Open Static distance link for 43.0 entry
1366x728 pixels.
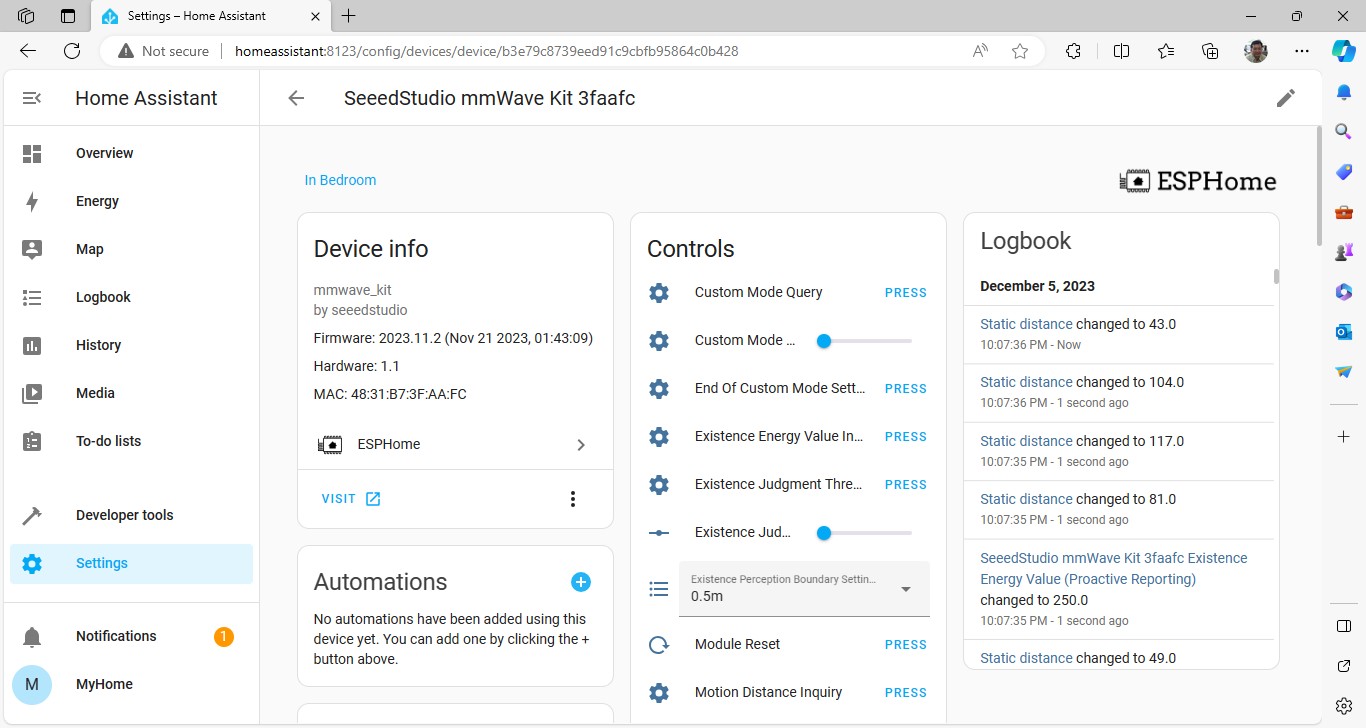click(x=1026, y=324)
